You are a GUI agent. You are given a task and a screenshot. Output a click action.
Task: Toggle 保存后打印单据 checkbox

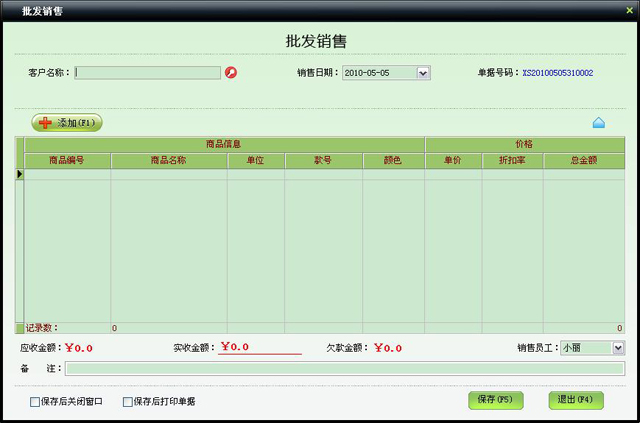point(128,402)
